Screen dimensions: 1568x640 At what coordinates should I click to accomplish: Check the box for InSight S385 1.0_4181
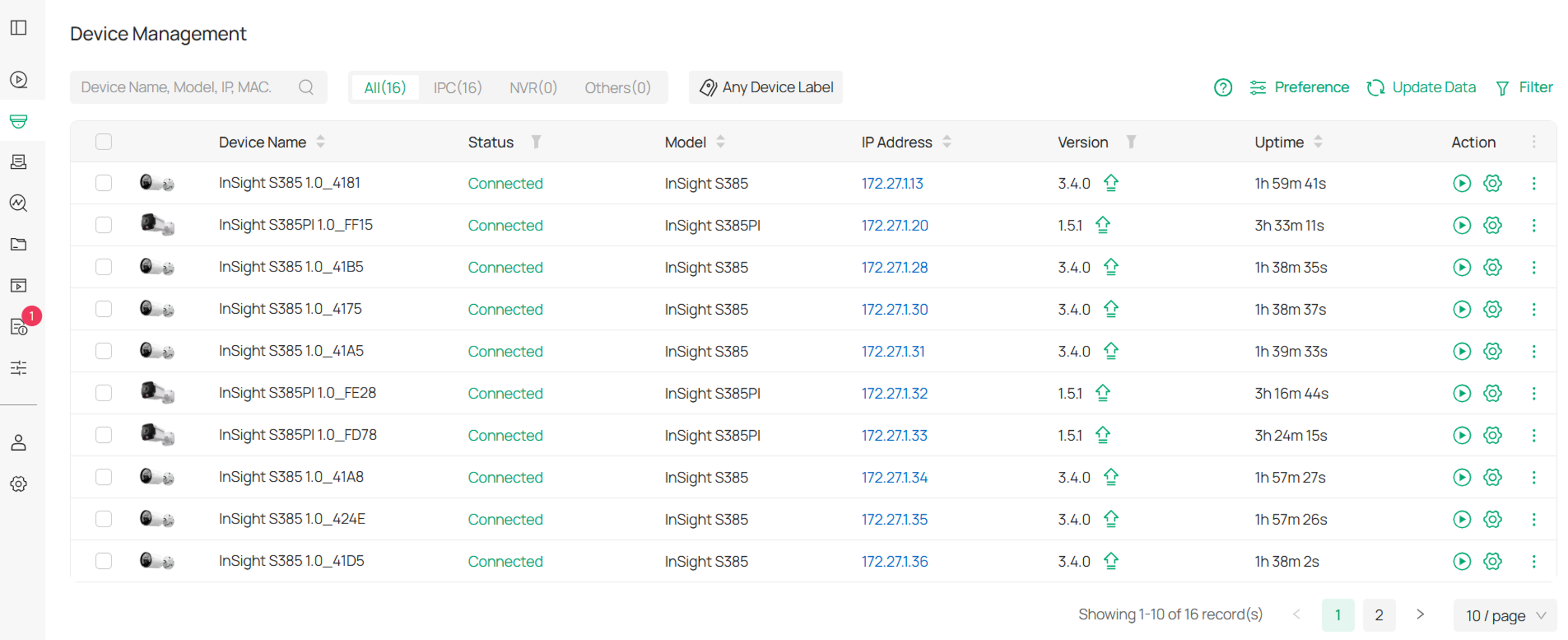[x=103, y=183]
